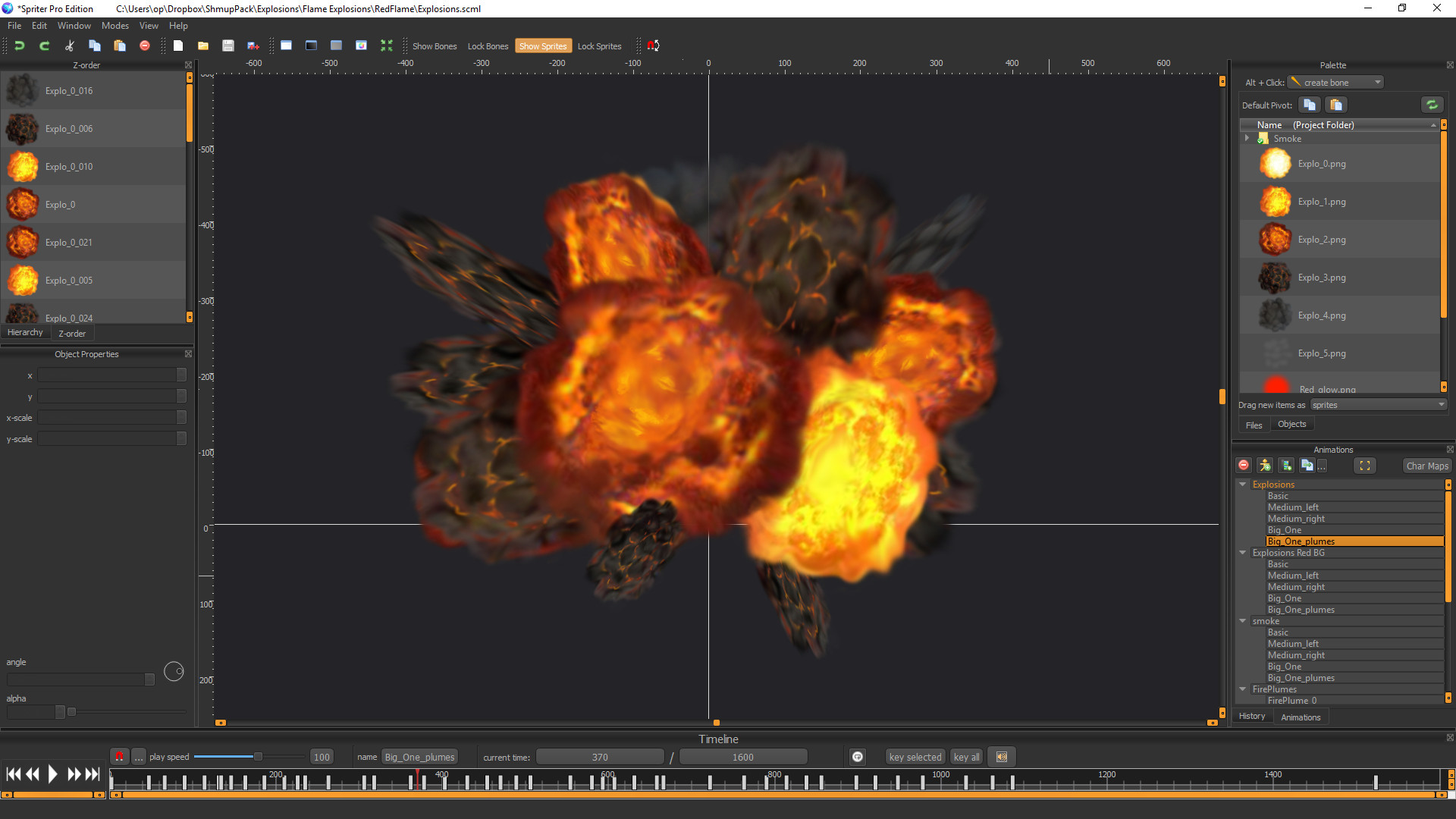Toggle Show Bones in the toolbar

pos(434,45)
